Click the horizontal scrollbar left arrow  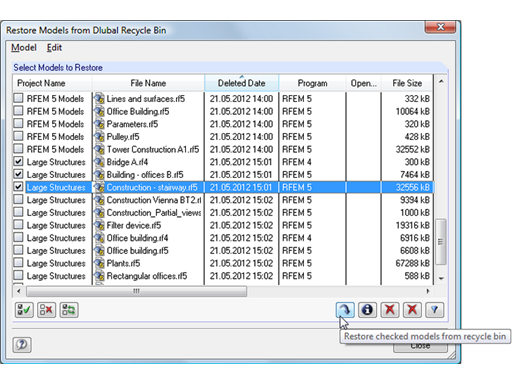(19, 291)
